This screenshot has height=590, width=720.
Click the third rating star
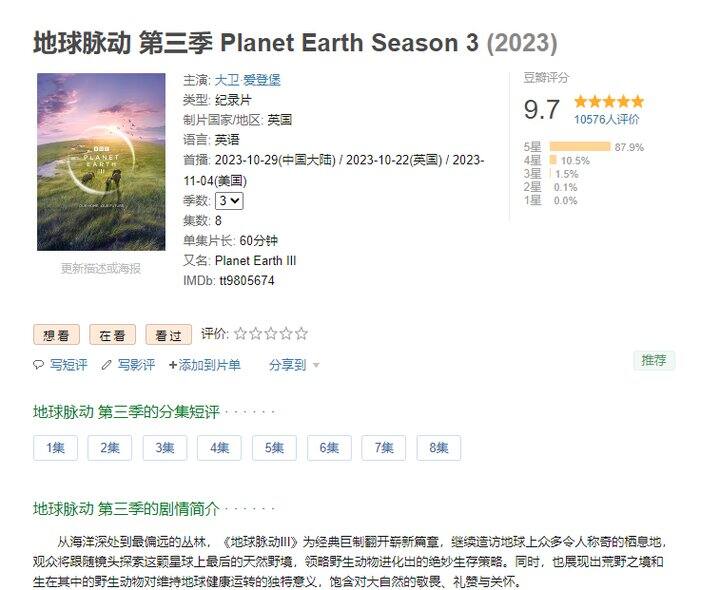pos(271,334)
